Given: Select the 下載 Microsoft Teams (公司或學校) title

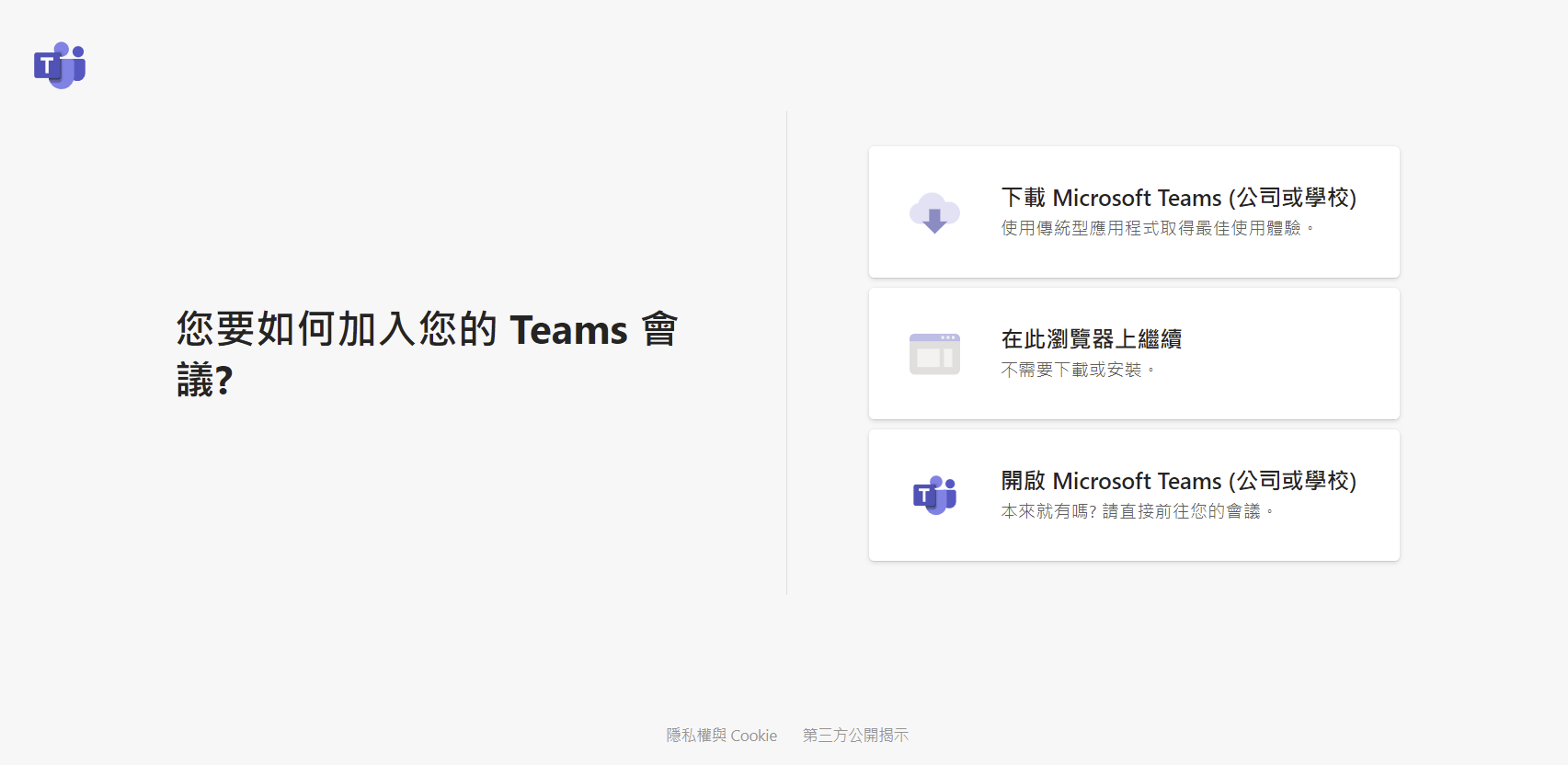Looking at the screenshot, I should pyautogui.click(x=1178, y=198).
